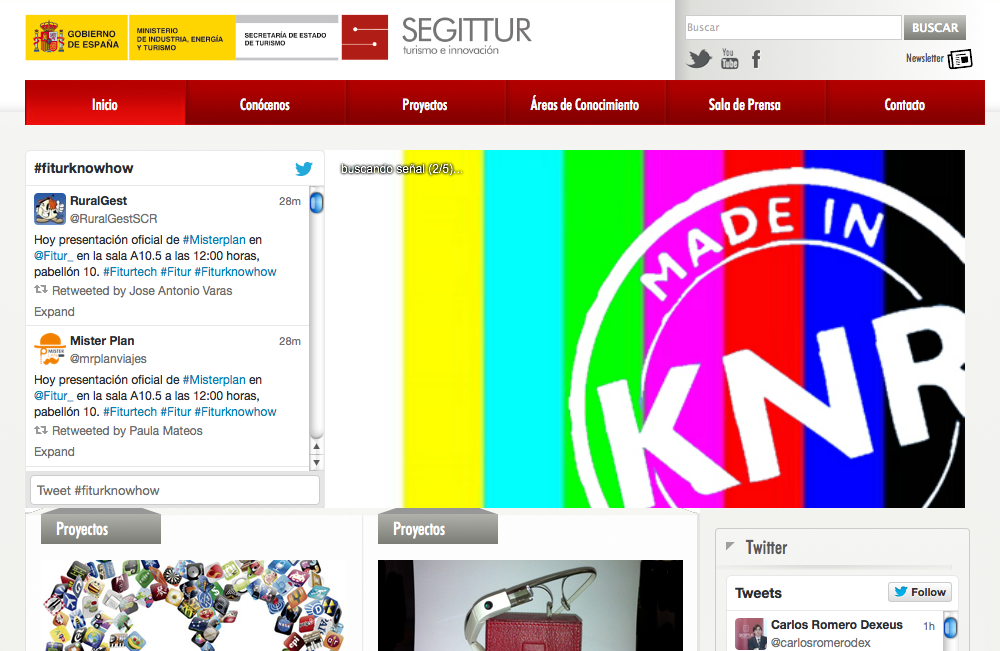Screen dimensions: 1000x651
Task: Click the tweet list scrollbar down arrow
Action: pyautogui.click(x=316, y=463)
